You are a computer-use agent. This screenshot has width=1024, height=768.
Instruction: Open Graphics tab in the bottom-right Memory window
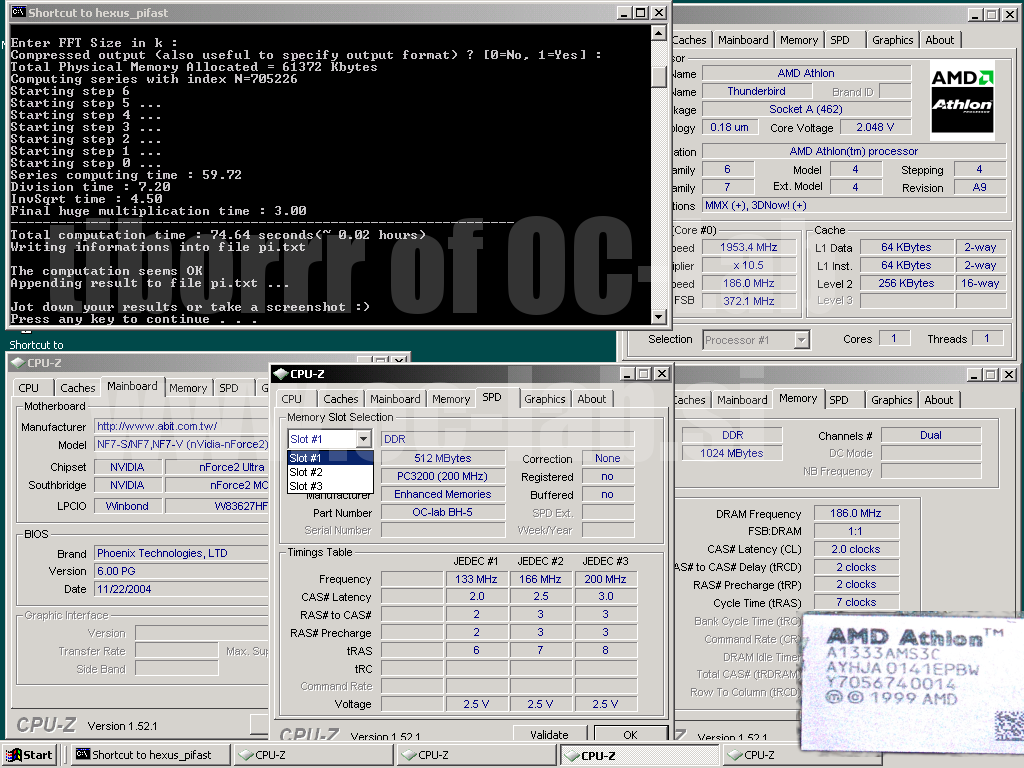pos(891,400)
